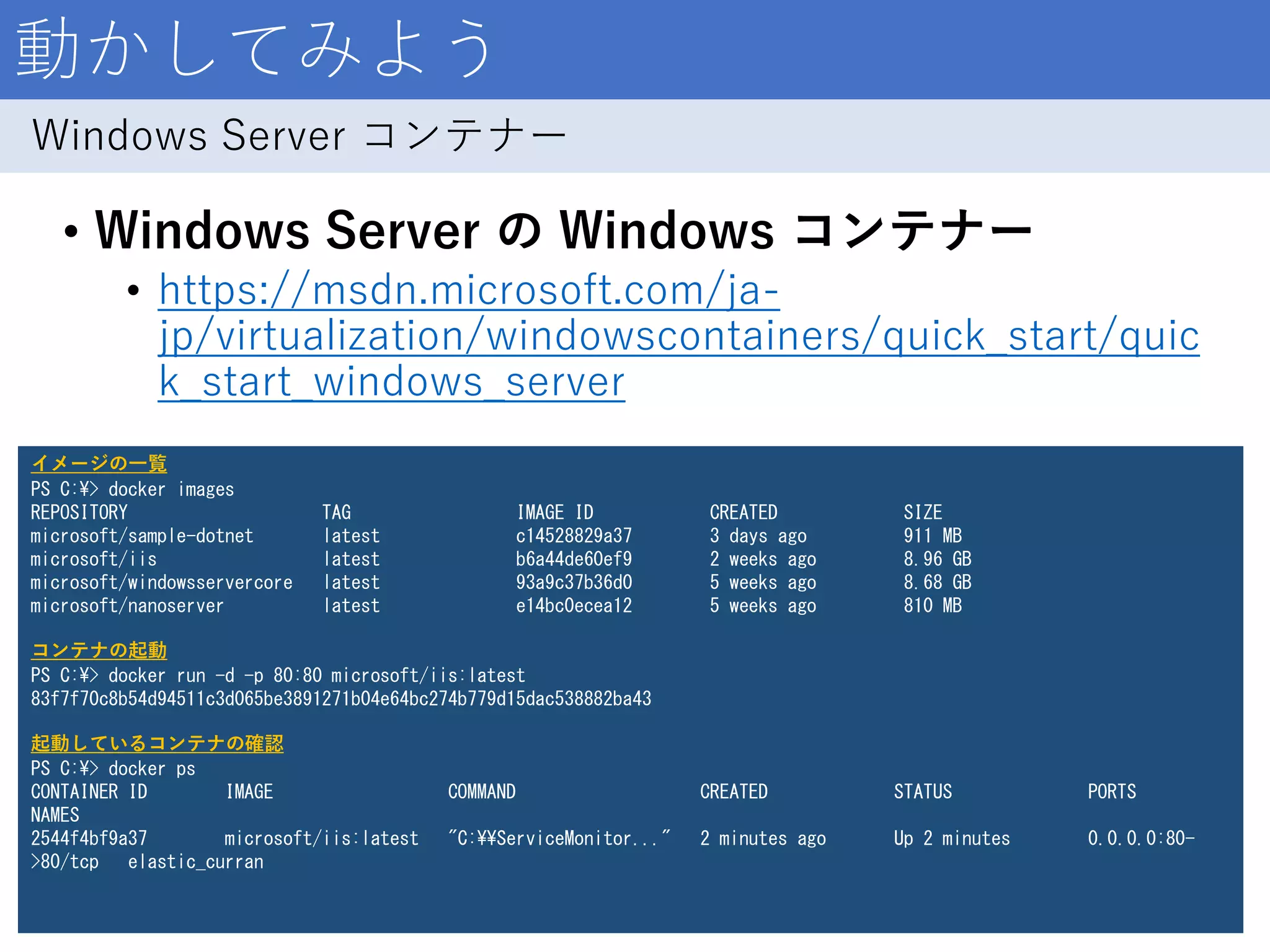This screenshot has height=952, width=1270.
Task: Click the STATUS column header
Action: click(923, 791)
